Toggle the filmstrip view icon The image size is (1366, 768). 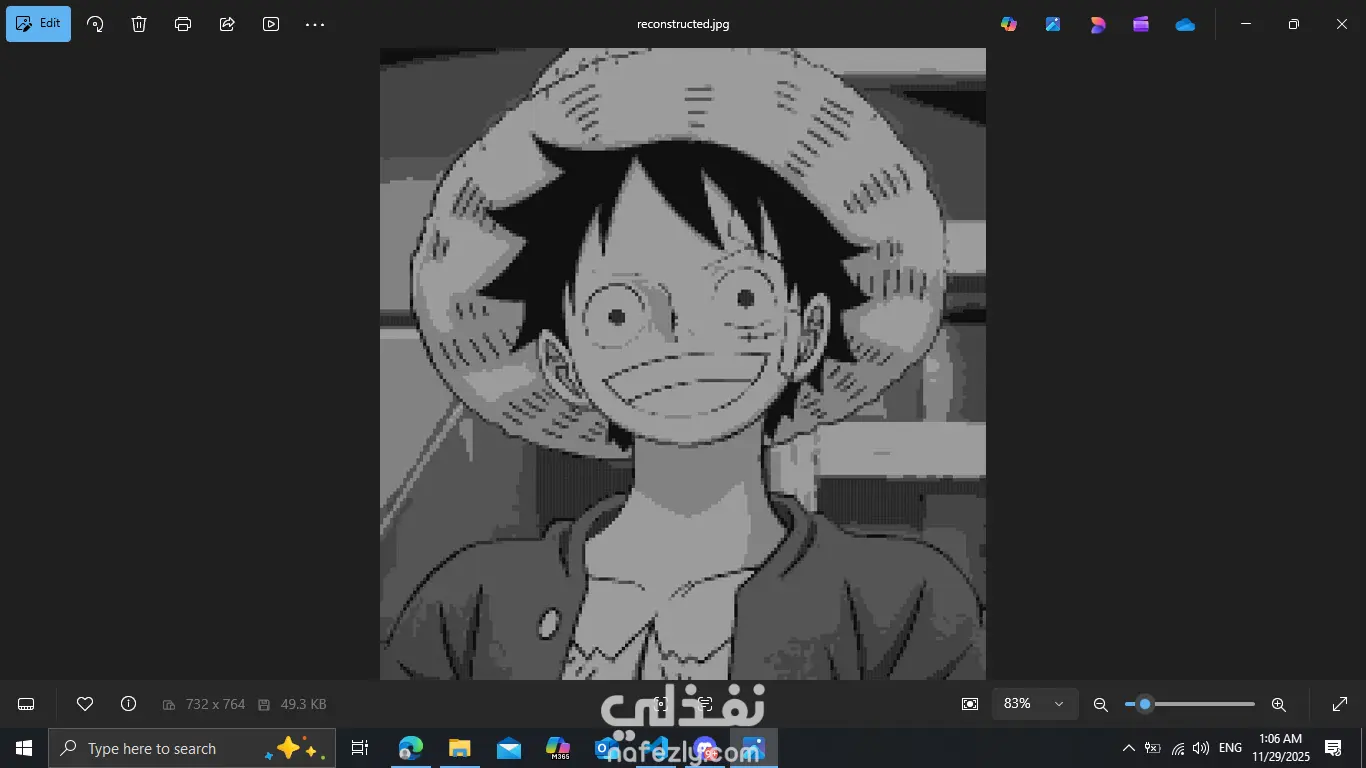(26, 704)
